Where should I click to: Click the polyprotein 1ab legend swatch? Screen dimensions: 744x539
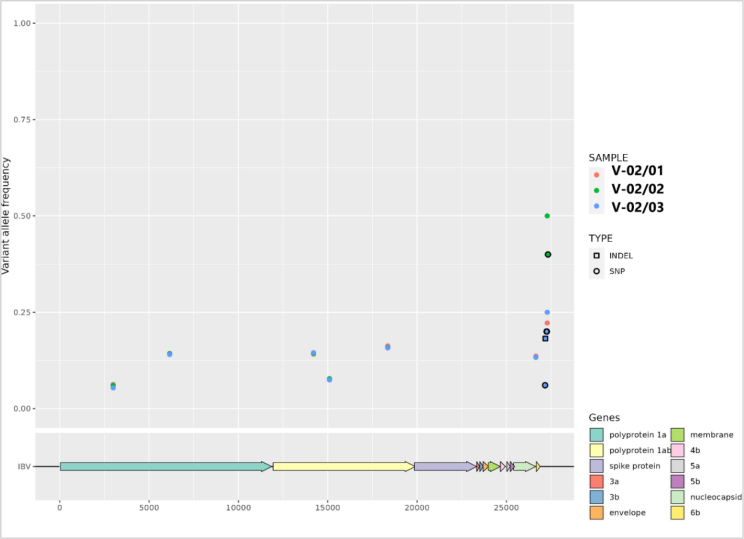tap(597, 451)
